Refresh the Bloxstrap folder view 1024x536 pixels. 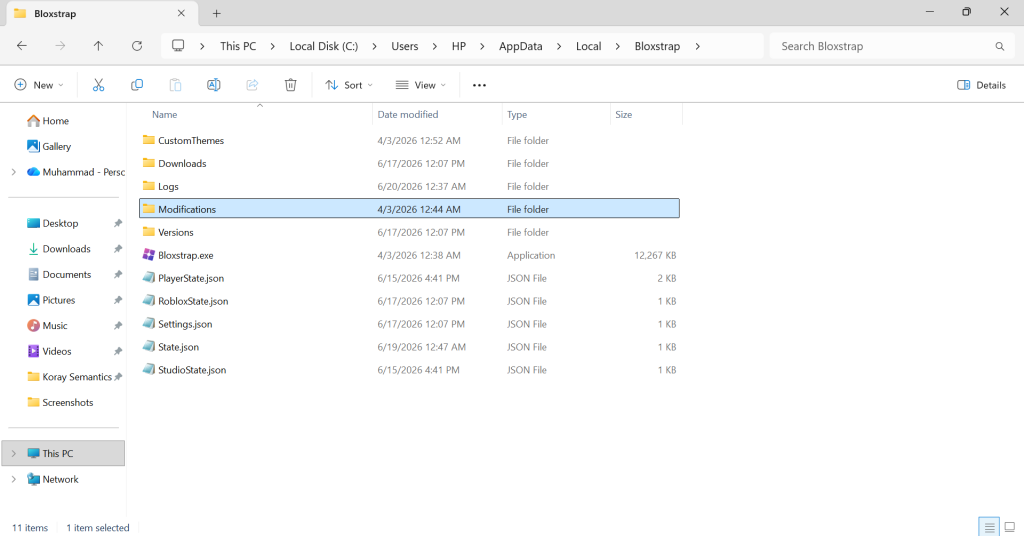point(136,46)
